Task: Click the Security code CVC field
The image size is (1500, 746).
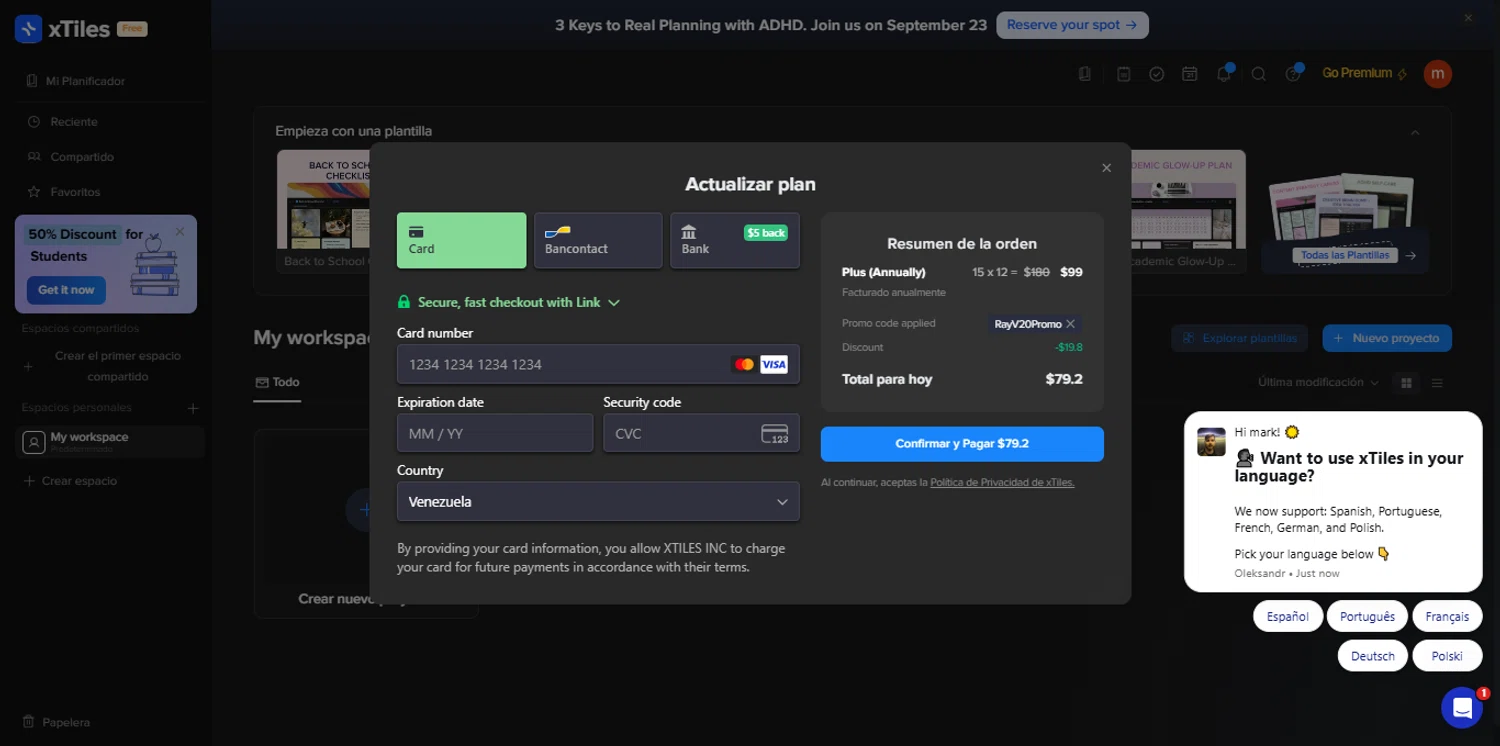Action: [701, 433]
